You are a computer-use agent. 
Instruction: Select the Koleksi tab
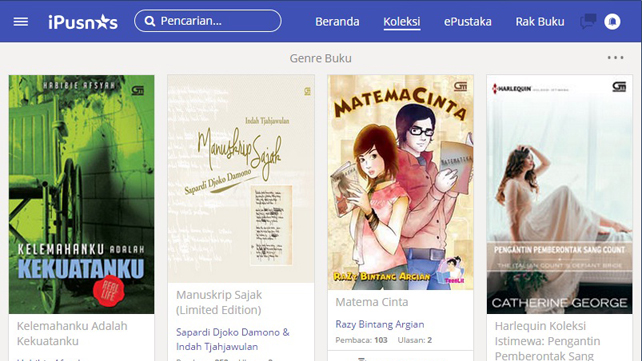[402, 22]
